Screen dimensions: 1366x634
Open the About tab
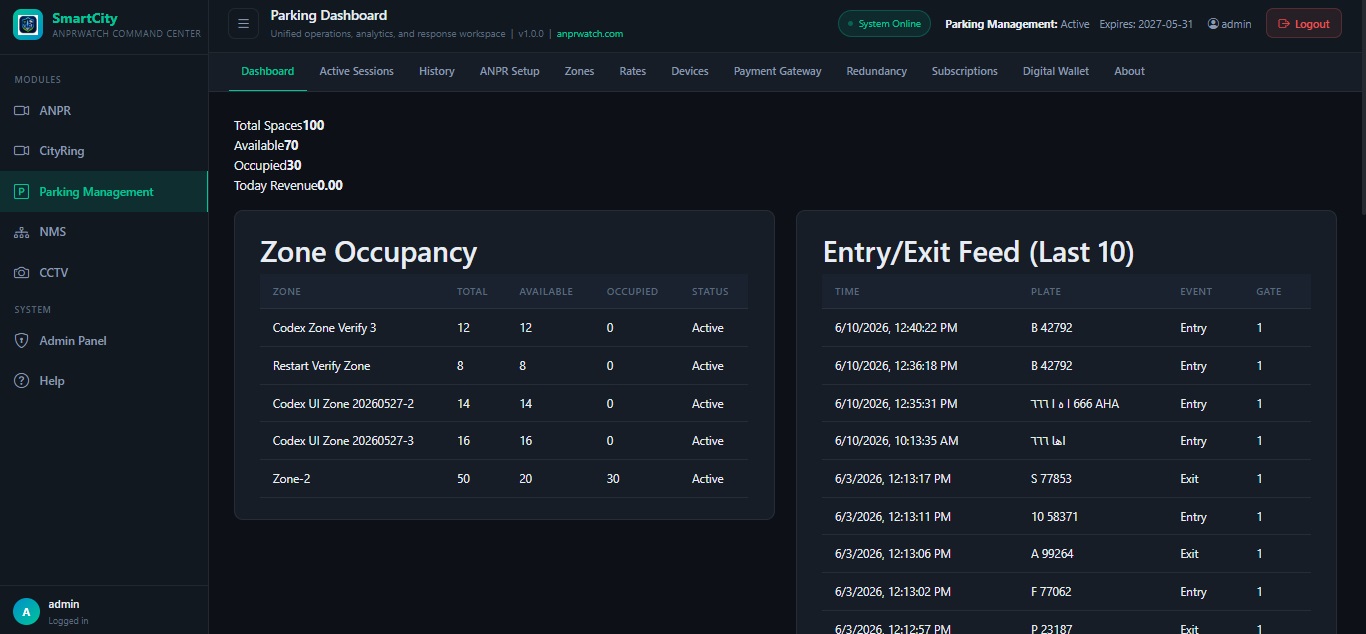[1130, 71]
